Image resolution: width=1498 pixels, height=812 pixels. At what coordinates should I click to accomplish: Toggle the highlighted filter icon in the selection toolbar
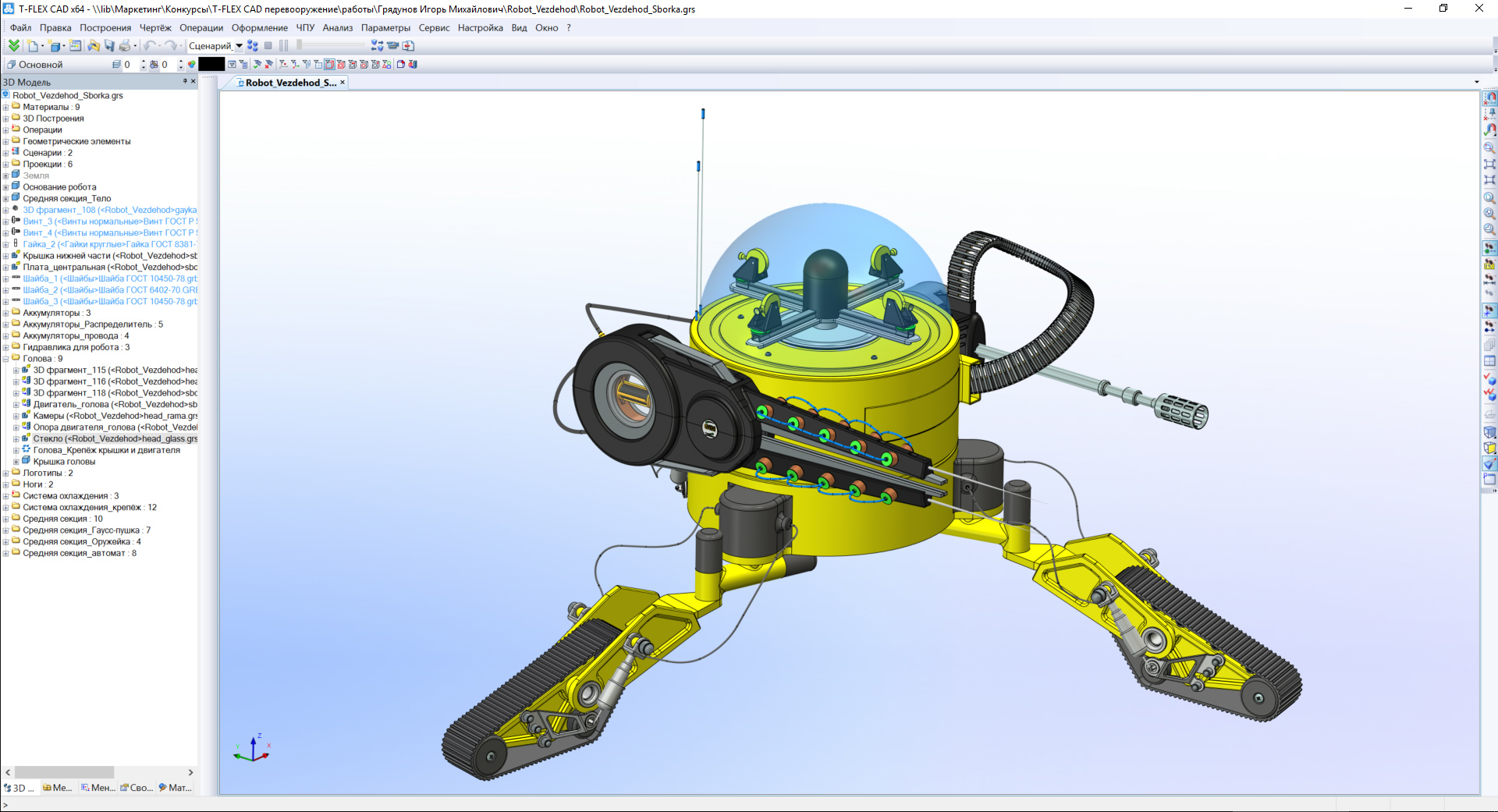[329, 65]
